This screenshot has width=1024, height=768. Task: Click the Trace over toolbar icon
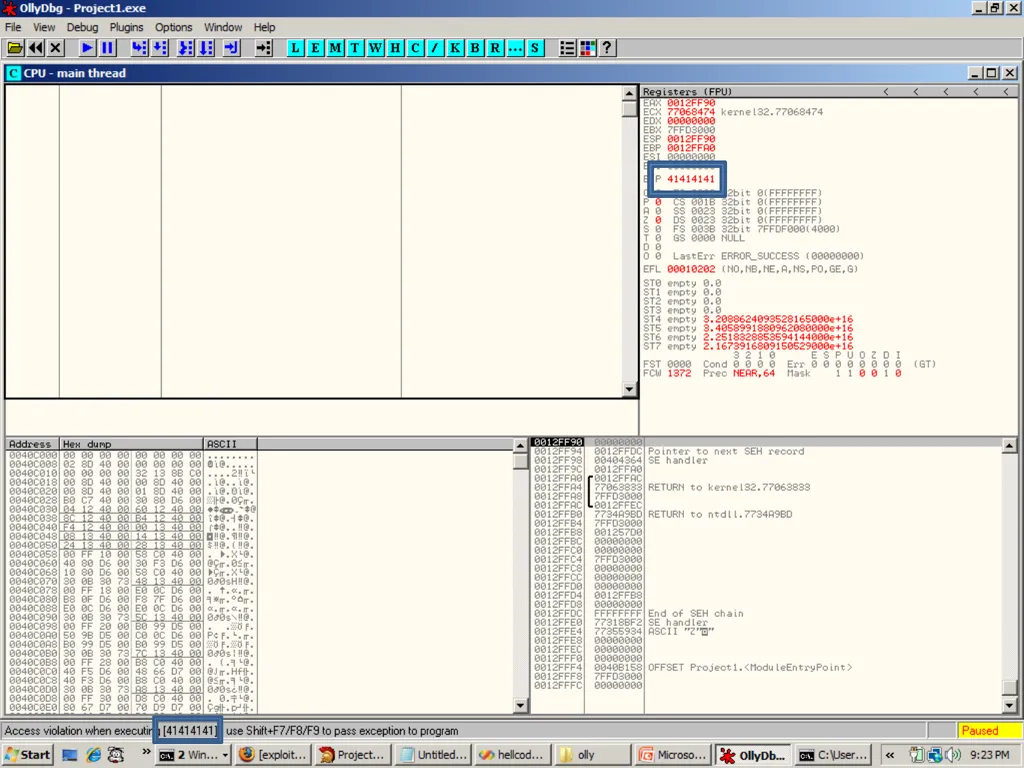206,48
